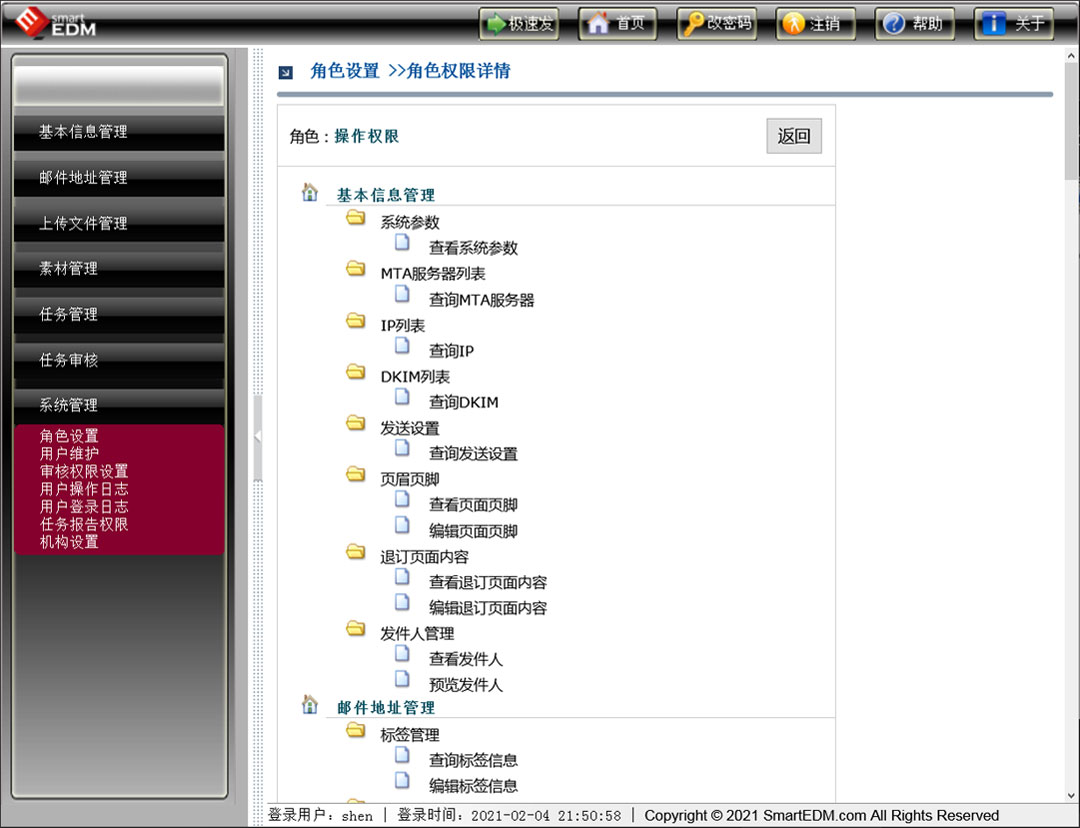Open 用户维护 submenu item
This screenshot has width=1080, height=828.
[69, 453]
